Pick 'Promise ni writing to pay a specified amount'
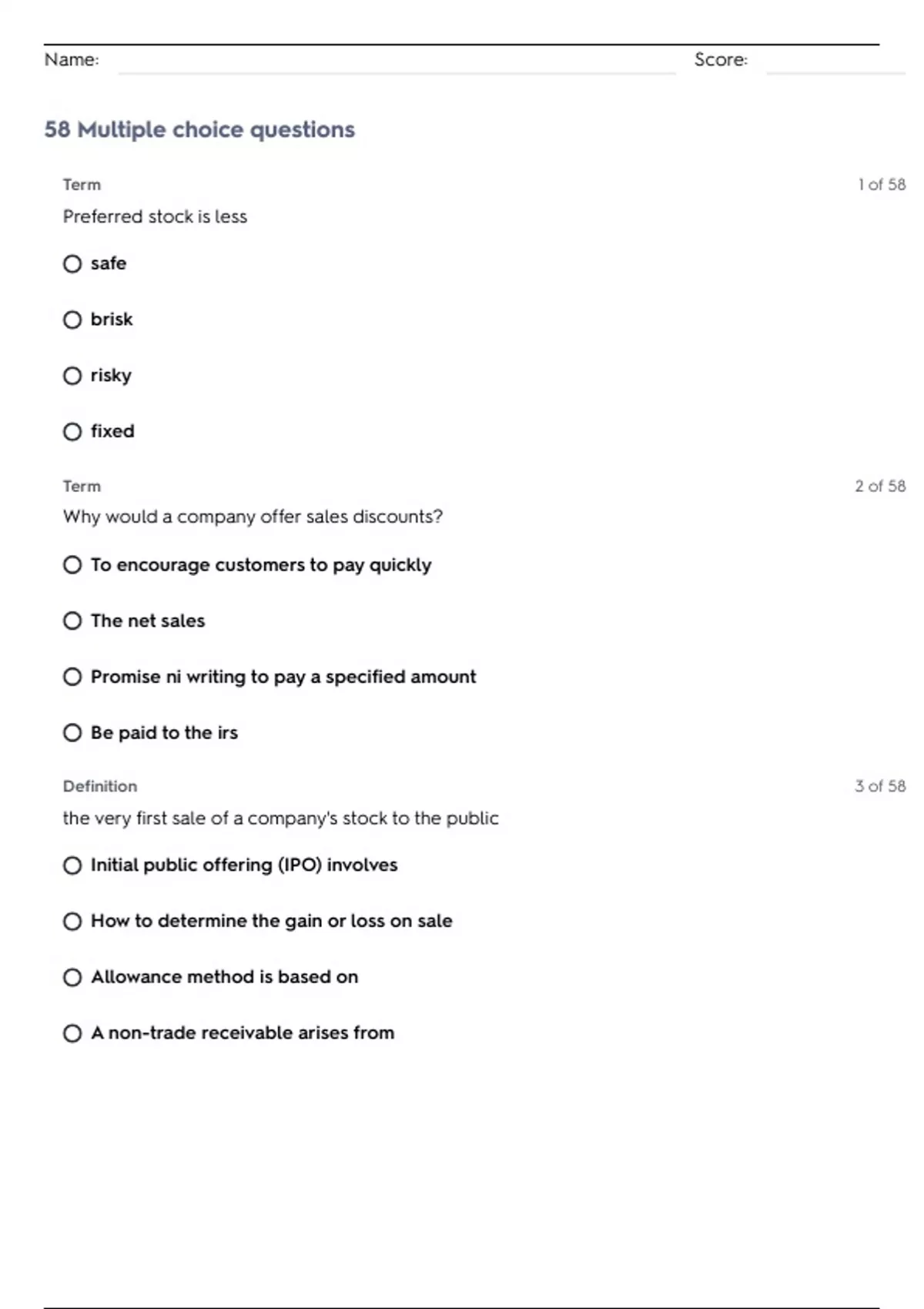Image resolution: width=924 pixels, height=1309 pixels. click(72, 677)
